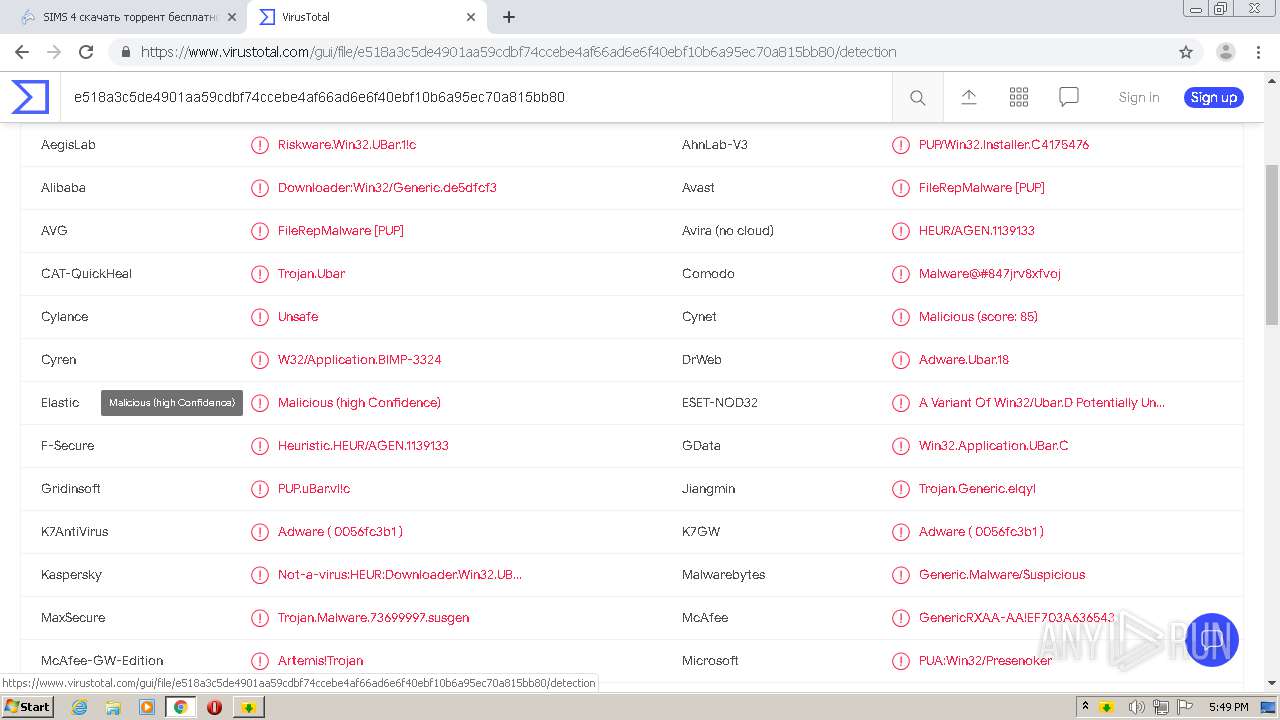1280x720 pixels.
Task: Click the VirusTotal logo icon
Action: [x=30, y=97]
